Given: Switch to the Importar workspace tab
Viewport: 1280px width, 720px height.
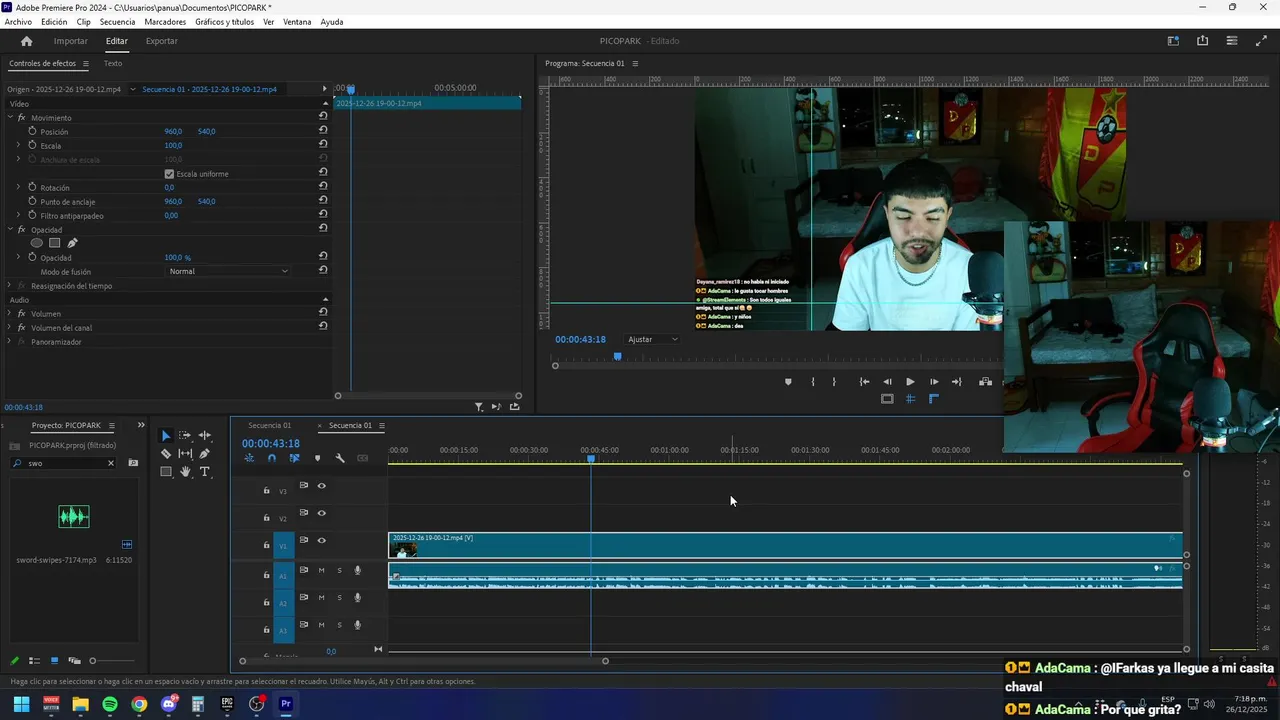Looking at the screenshot, I should (x=70, y=41).
